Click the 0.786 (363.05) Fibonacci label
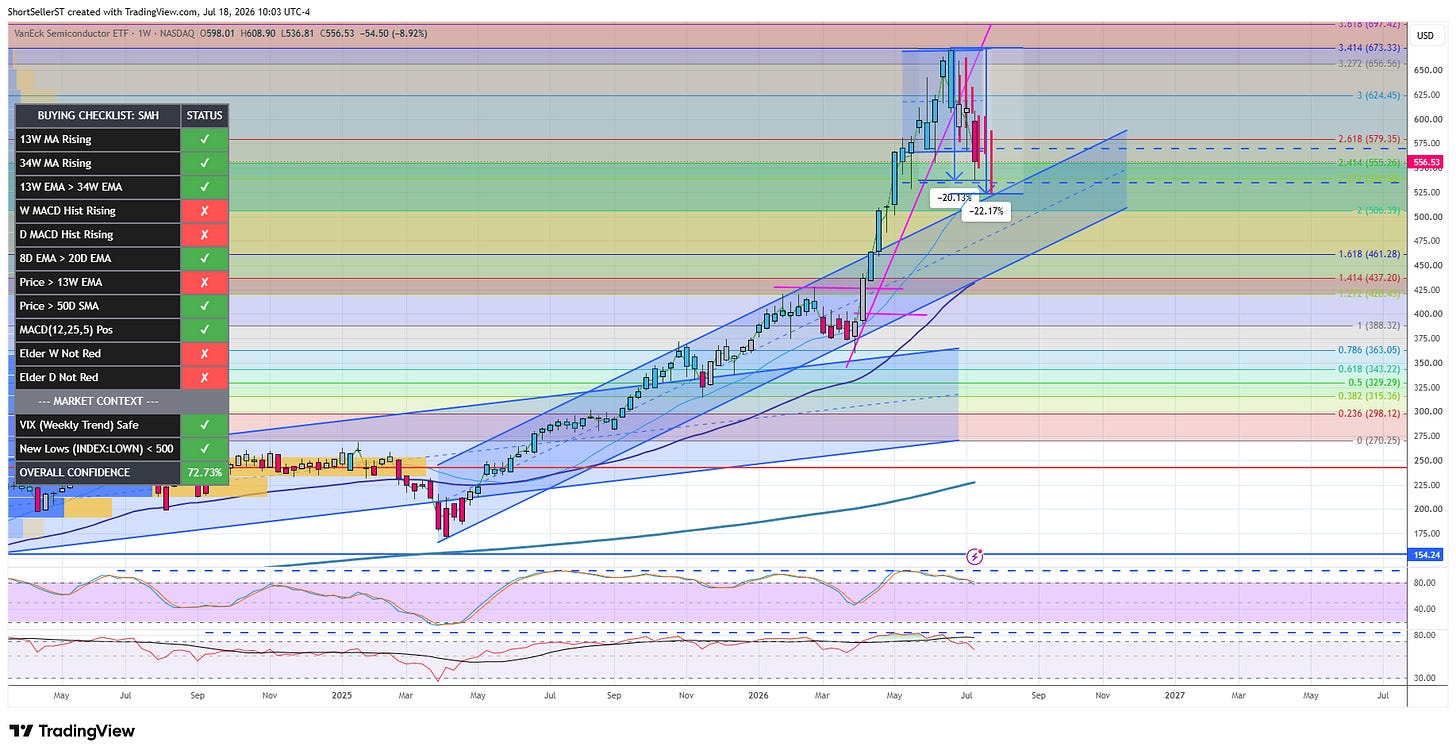The width and height of the screenshot is (1456, 755). pos(1371,351)
